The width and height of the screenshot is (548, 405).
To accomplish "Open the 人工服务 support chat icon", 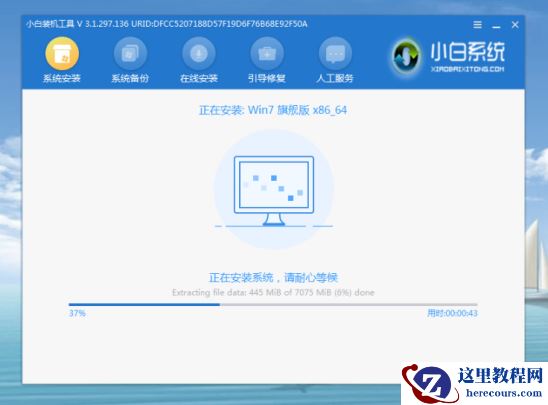I will pos(335,53).
